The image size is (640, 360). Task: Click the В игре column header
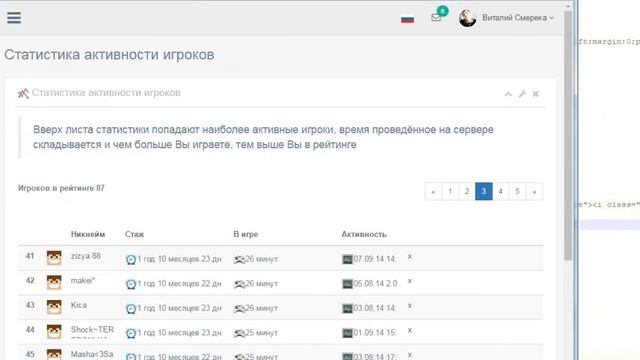(x=246, y=234)
